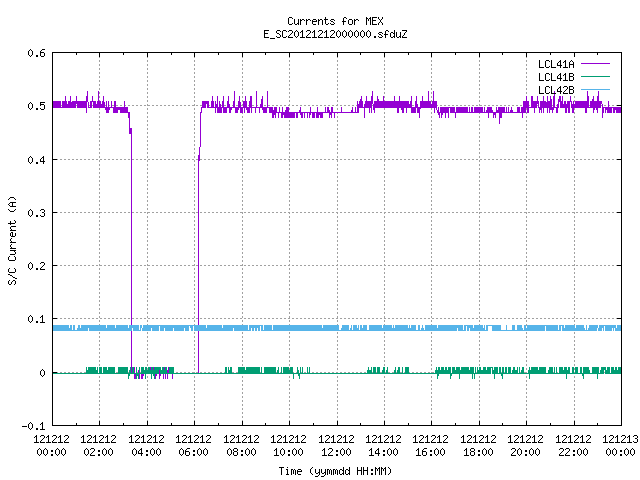
Task: Click the y-axis value 0.1
Action: point(36,319)
